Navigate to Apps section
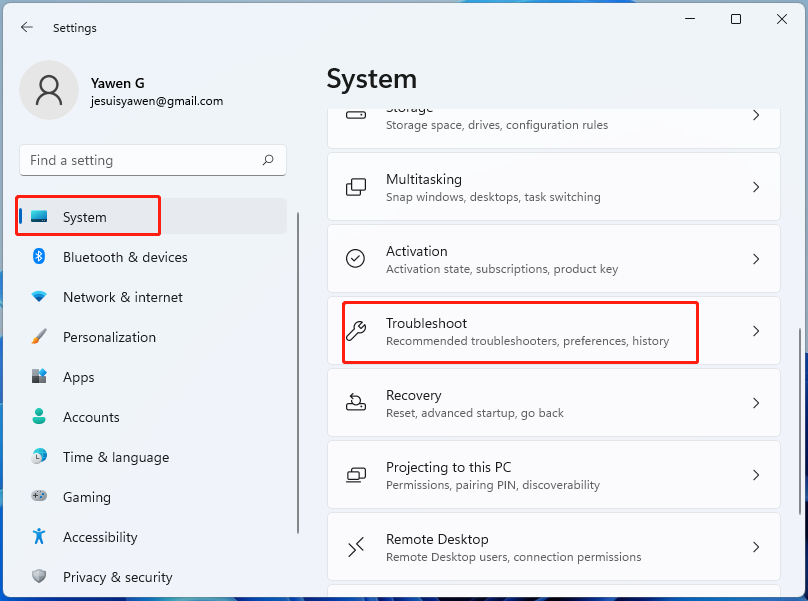Image resolution: width=808 pixels, height=601 pixels. tap(153, 377)
